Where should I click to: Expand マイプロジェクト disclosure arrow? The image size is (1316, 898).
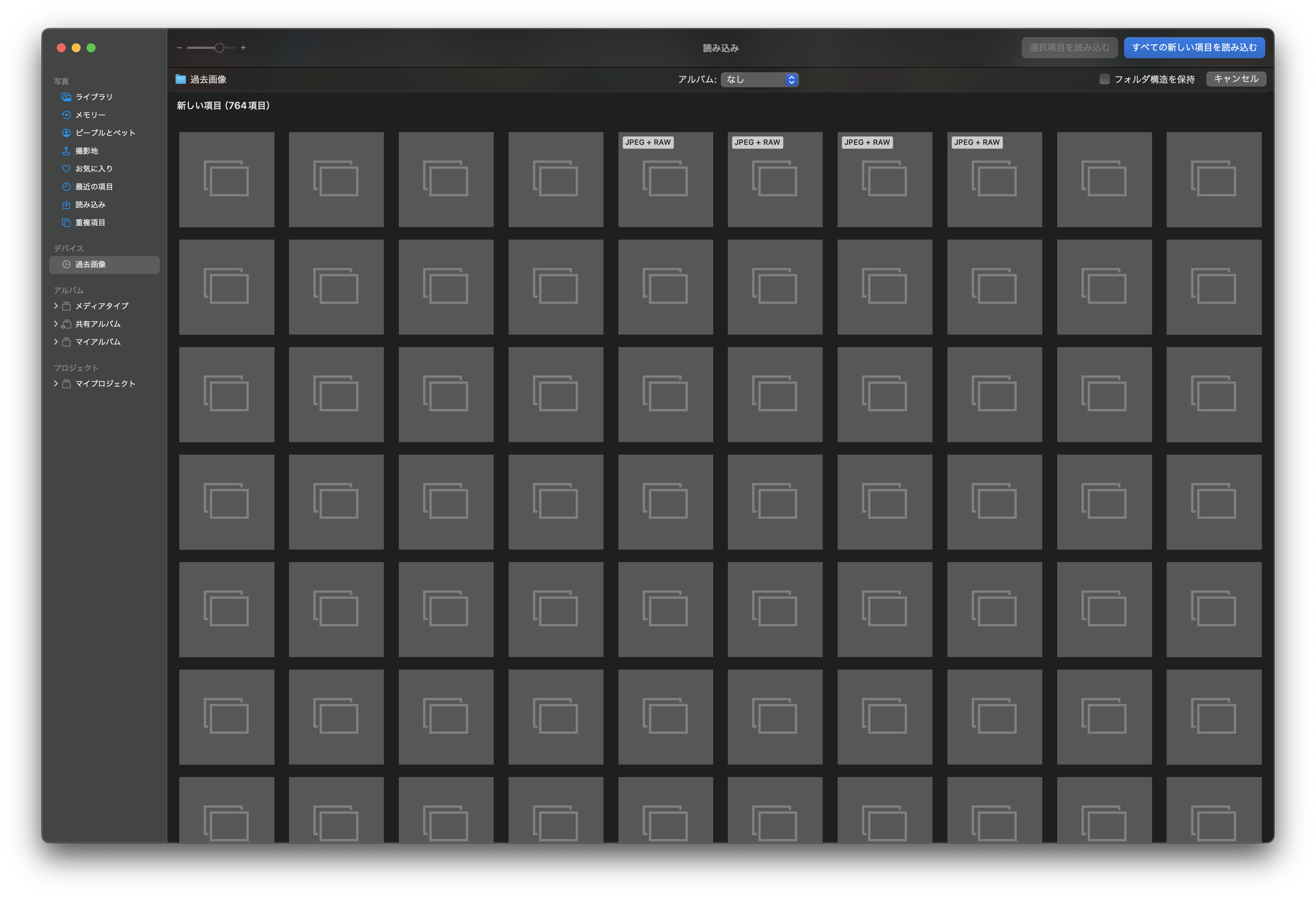(x=56, y=384)
